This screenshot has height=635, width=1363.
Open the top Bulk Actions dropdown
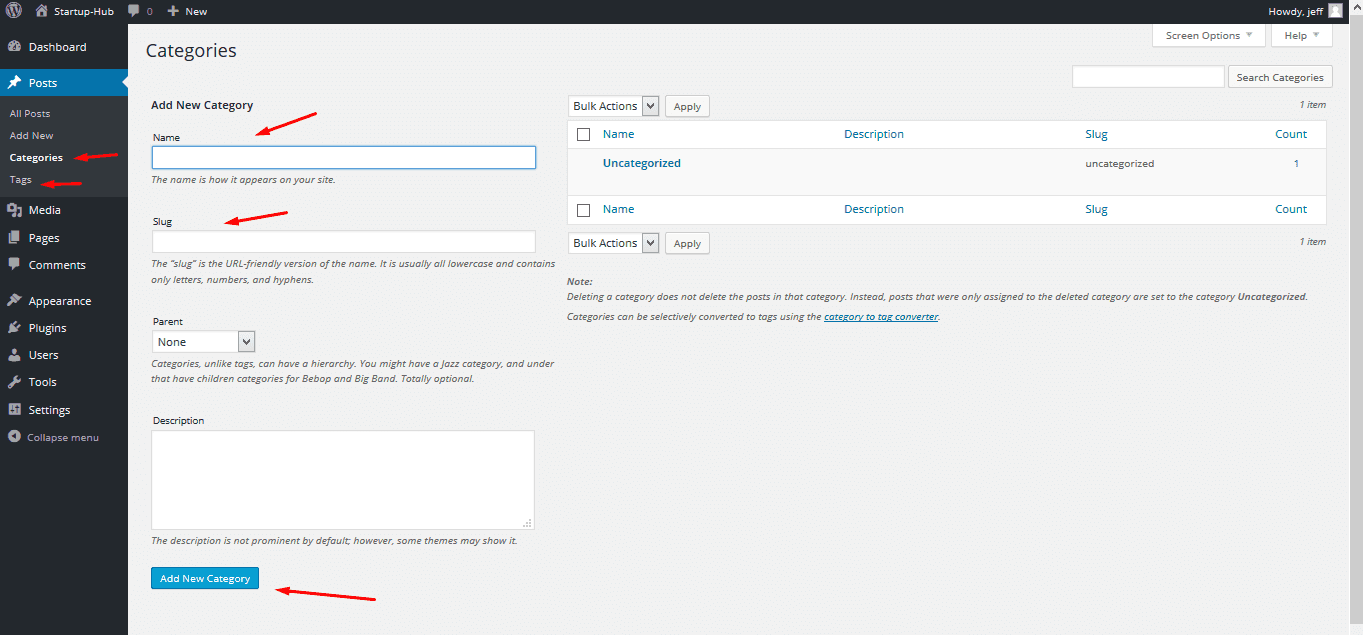coord(614,106)
